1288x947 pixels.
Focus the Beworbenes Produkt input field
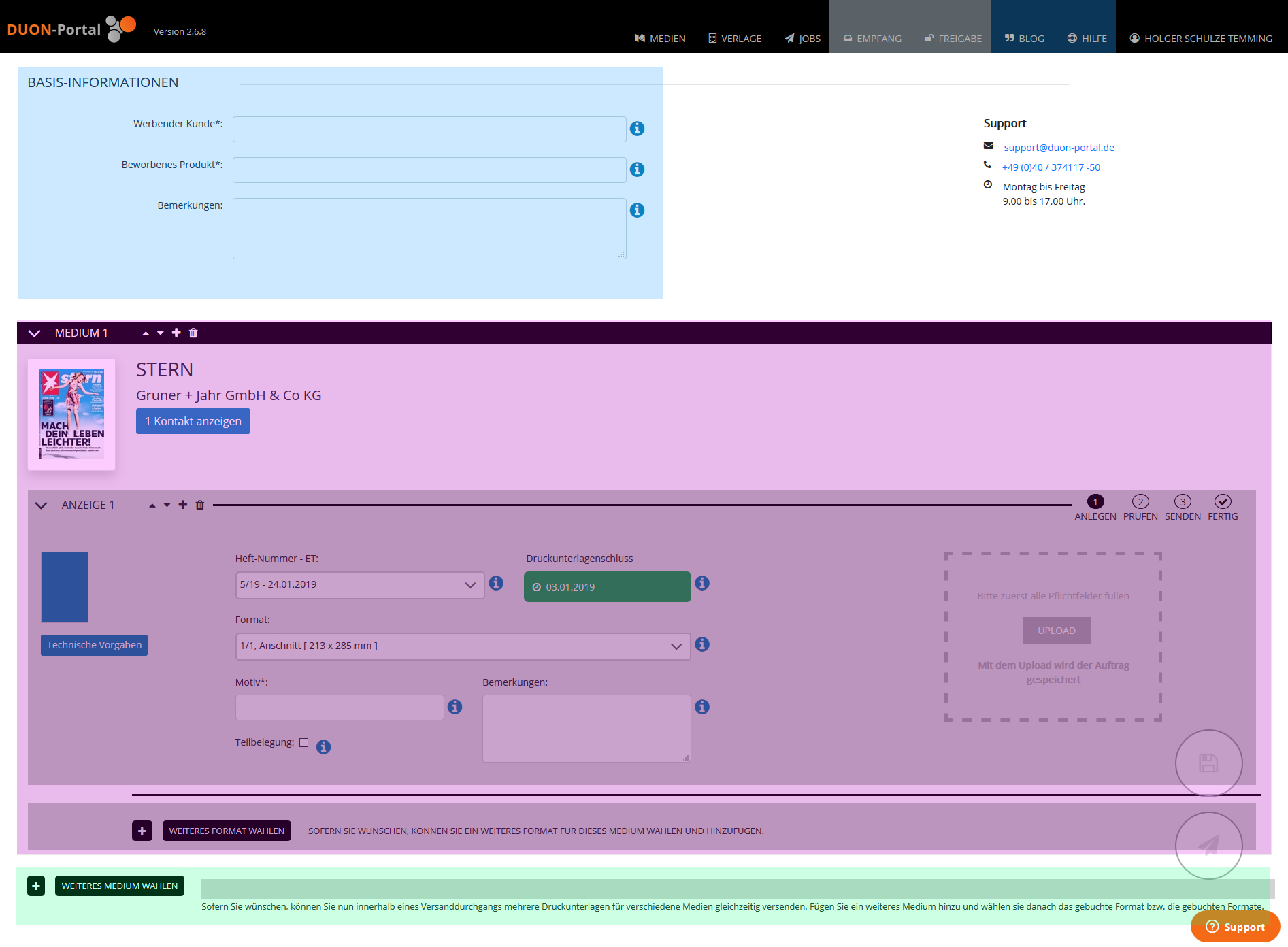click(x=429, y=170)
